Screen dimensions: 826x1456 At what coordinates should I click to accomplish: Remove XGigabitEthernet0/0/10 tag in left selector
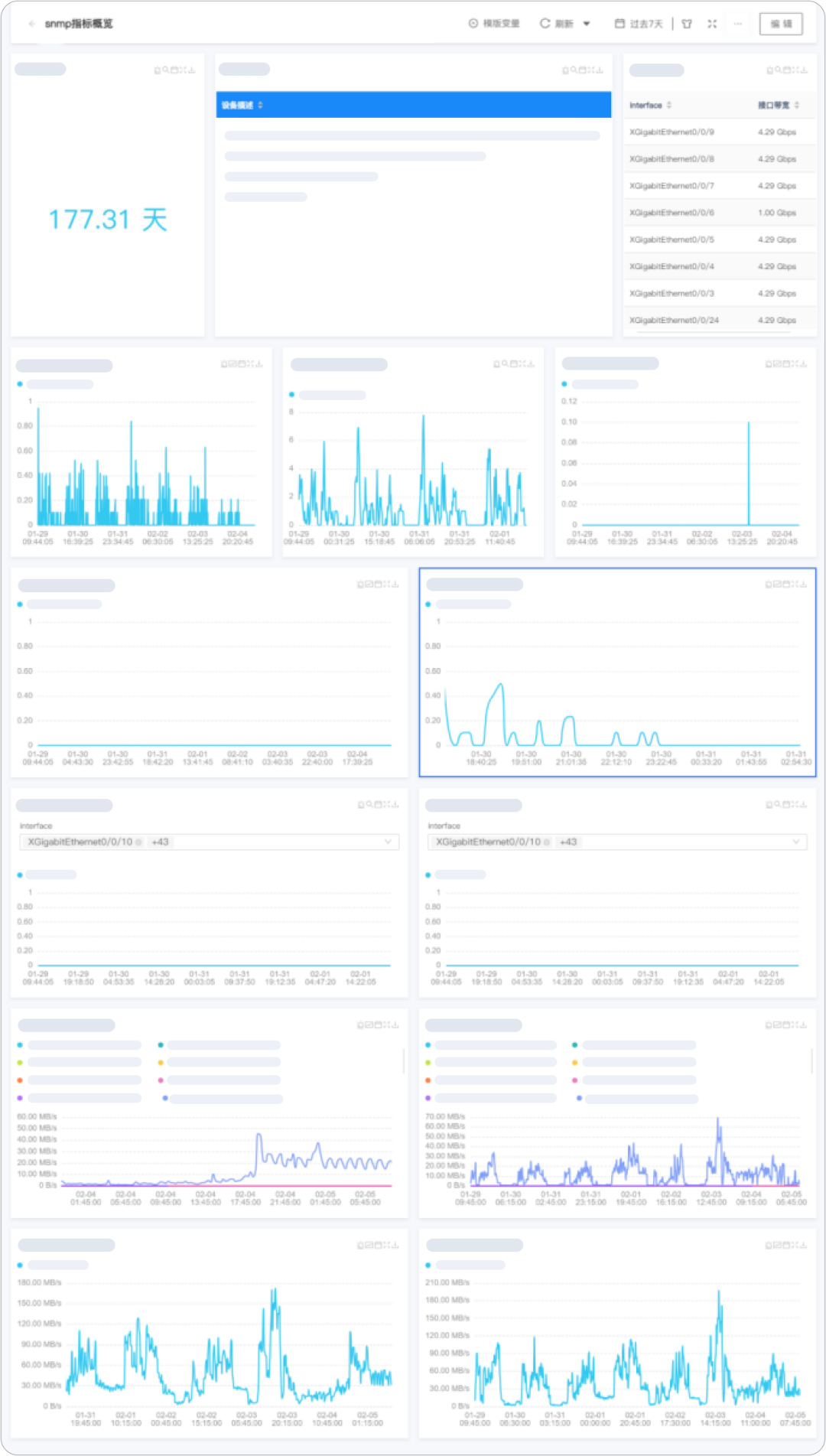pyautogui.click(x=138, y=842)
